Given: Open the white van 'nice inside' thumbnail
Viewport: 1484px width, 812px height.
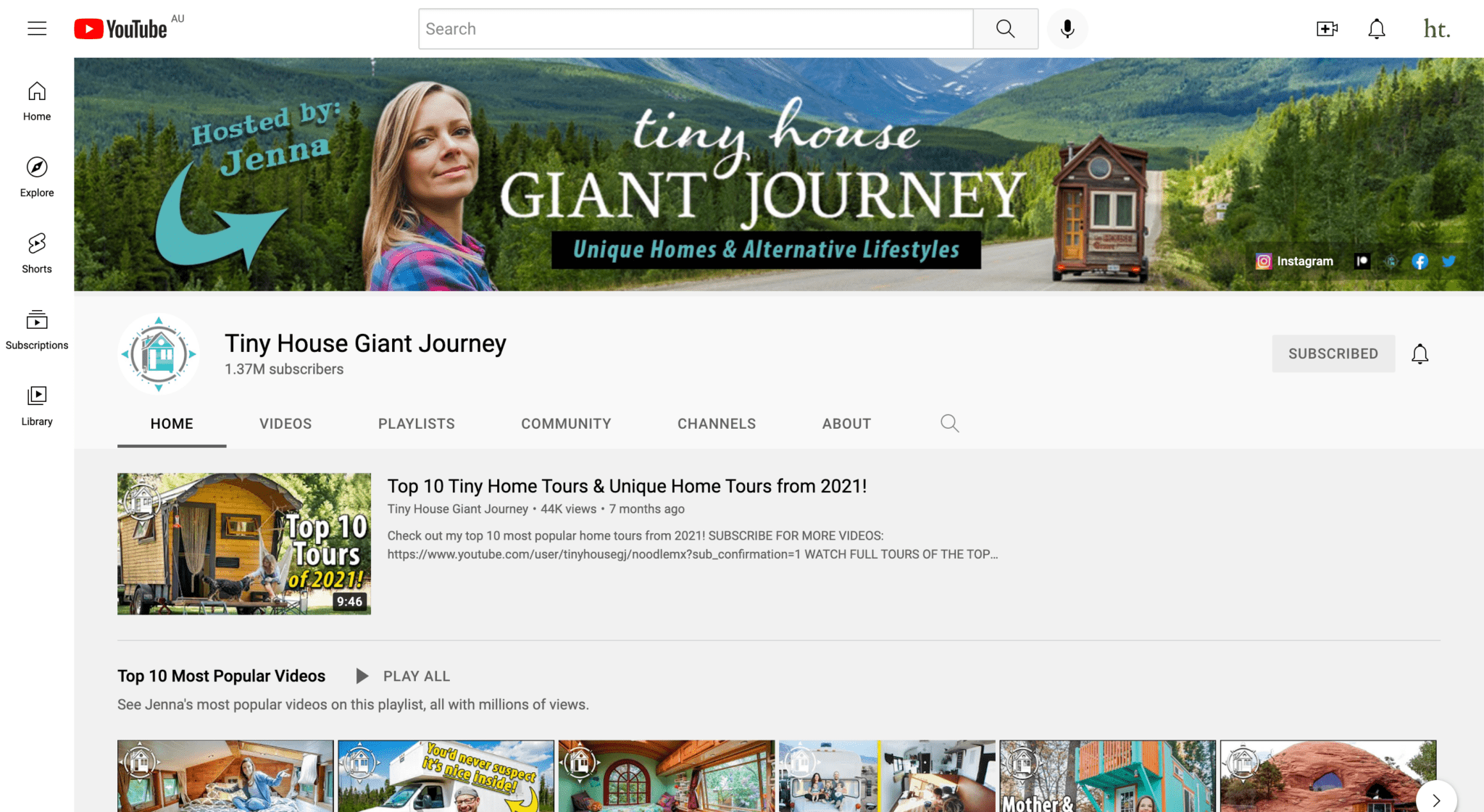Looking at the screenshot, I should coord(446,776).
